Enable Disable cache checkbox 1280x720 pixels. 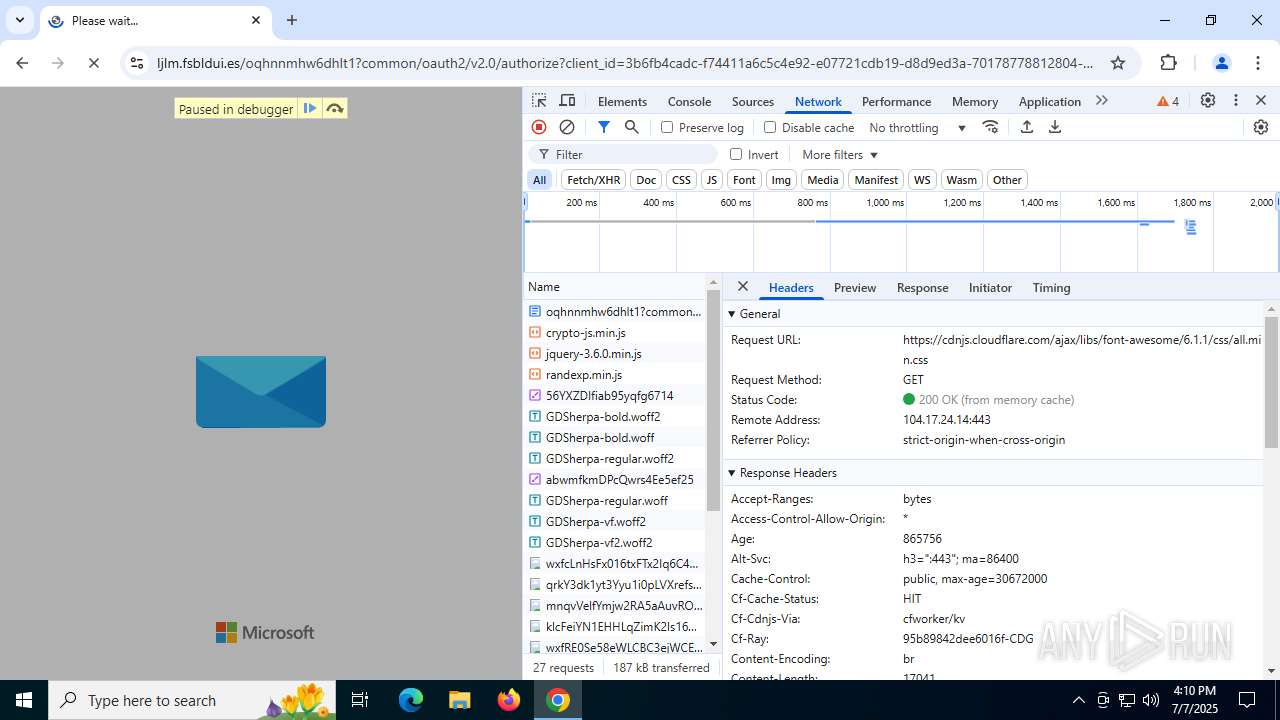[770, 127]
